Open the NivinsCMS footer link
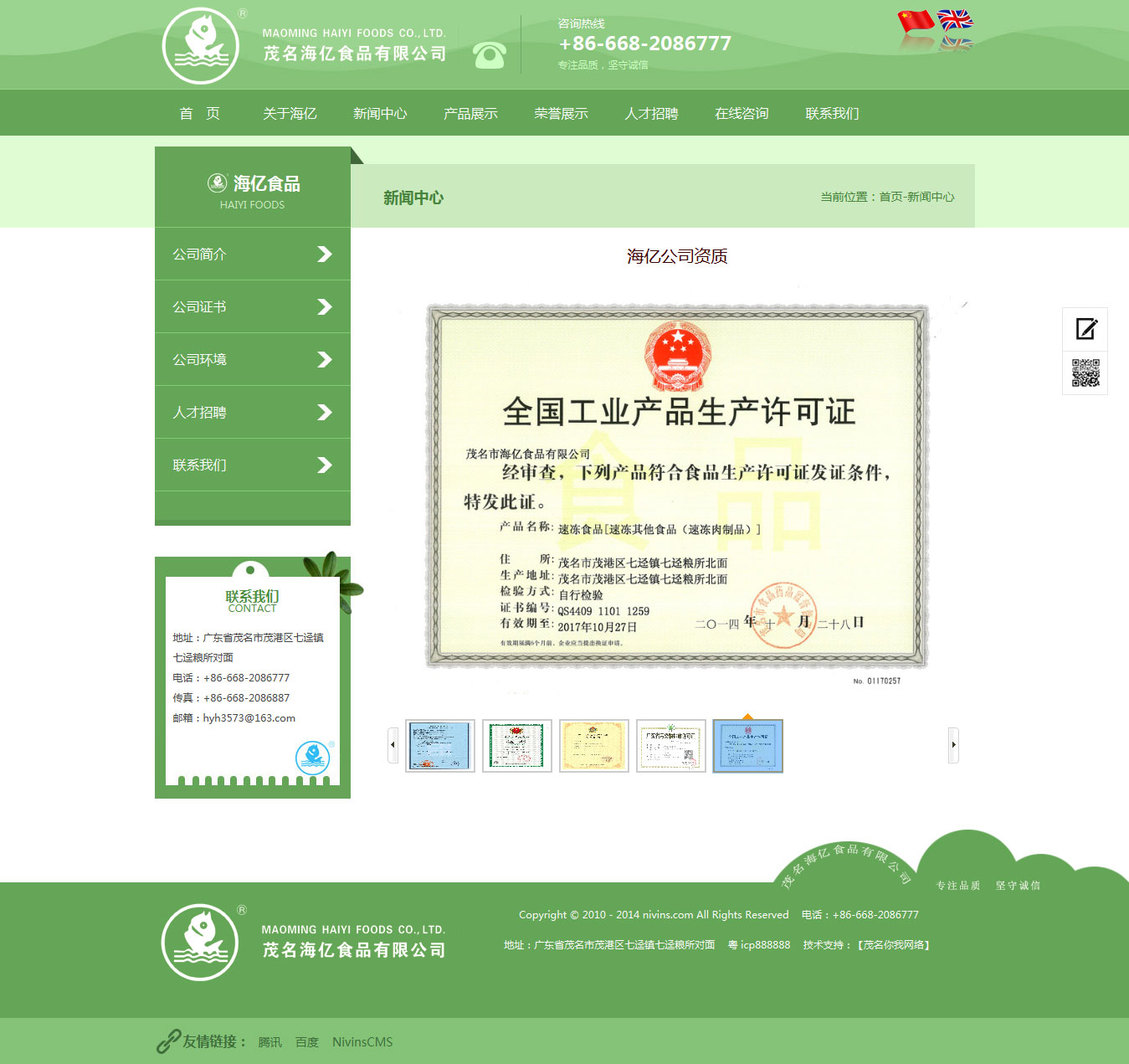 pyautogui.click(x=362, y=1042)
